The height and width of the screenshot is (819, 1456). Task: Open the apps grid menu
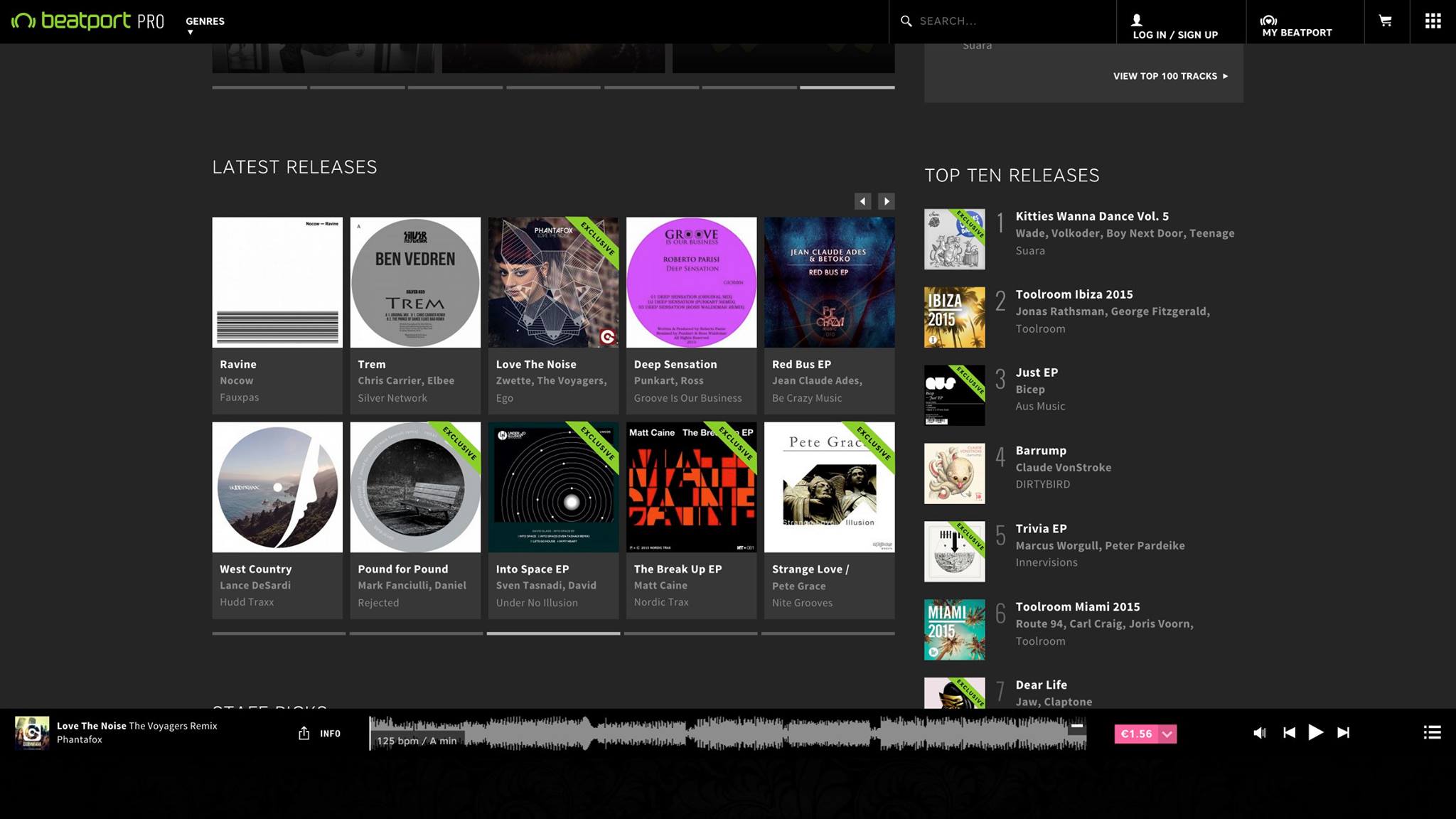click(x=1433, y=21)
